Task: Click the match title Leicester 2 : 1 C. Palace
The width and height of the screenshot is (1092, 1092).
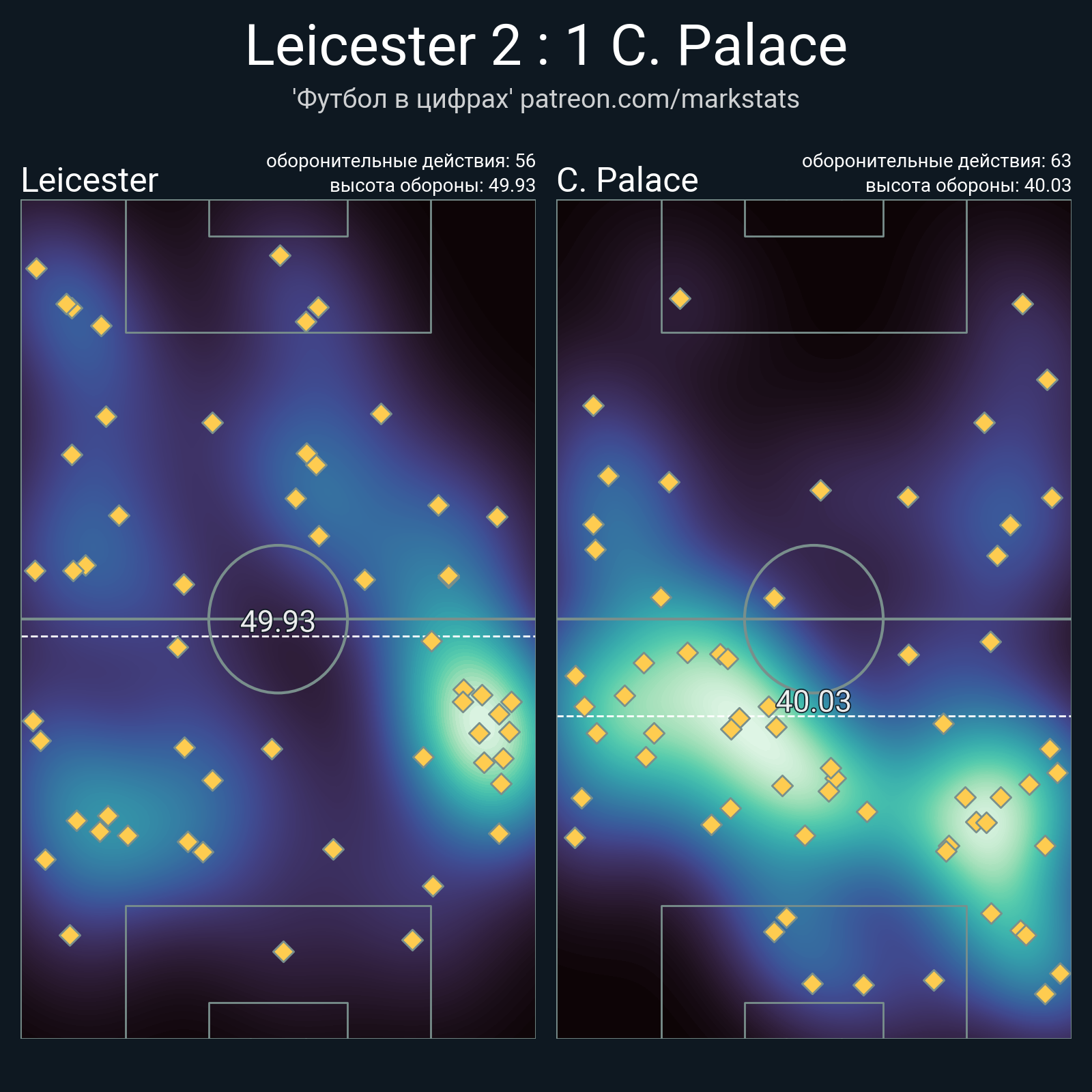Action: point(546,45)
